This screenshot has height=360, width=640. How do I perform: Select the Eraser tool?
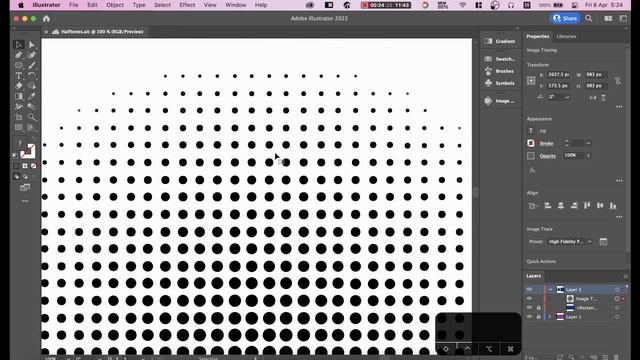tap(19, 86)
